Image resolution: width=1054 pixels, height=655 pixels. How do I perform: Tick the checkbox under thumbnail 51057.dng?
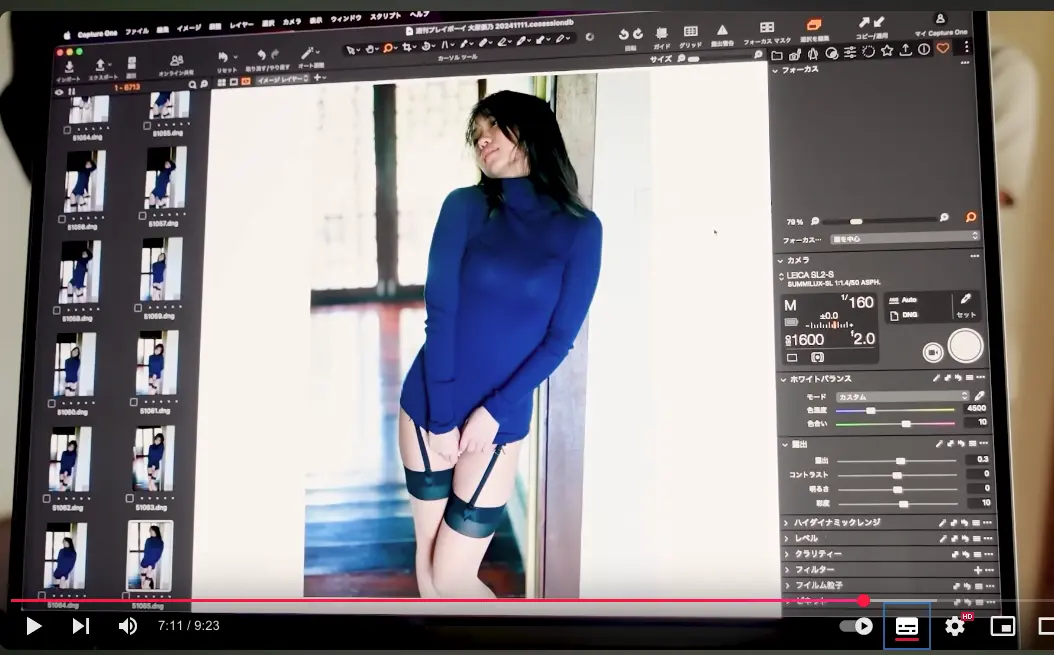click(143, 216)
